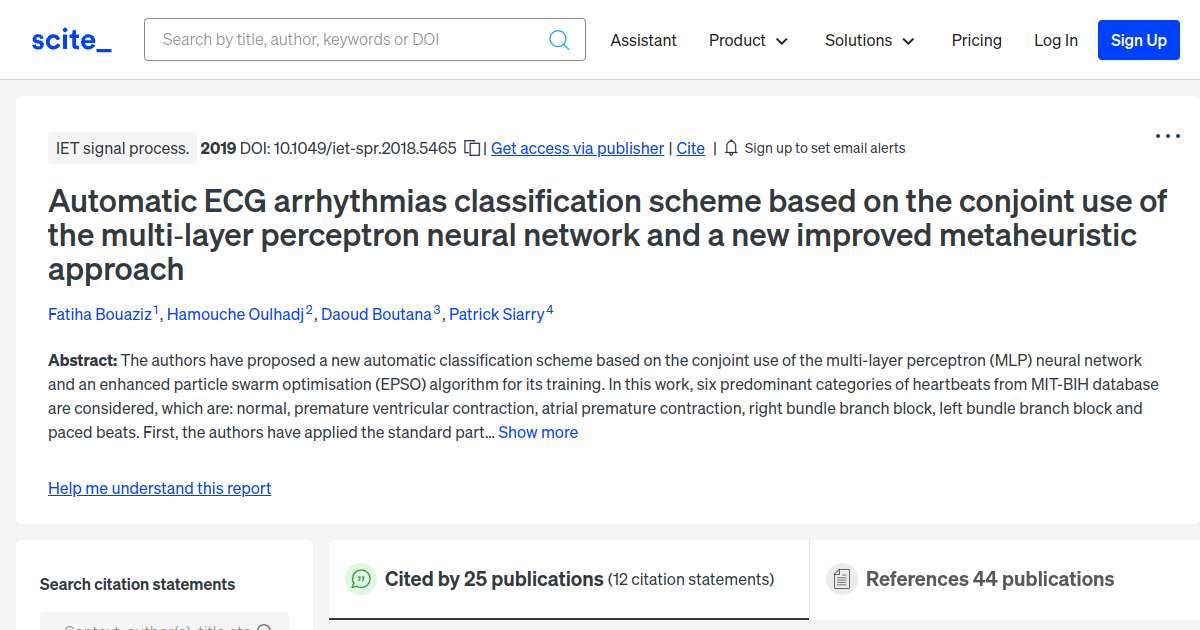Show more of the abstract
The width and height of the screenshot is (1200, 630).
[x=538, y=432]
